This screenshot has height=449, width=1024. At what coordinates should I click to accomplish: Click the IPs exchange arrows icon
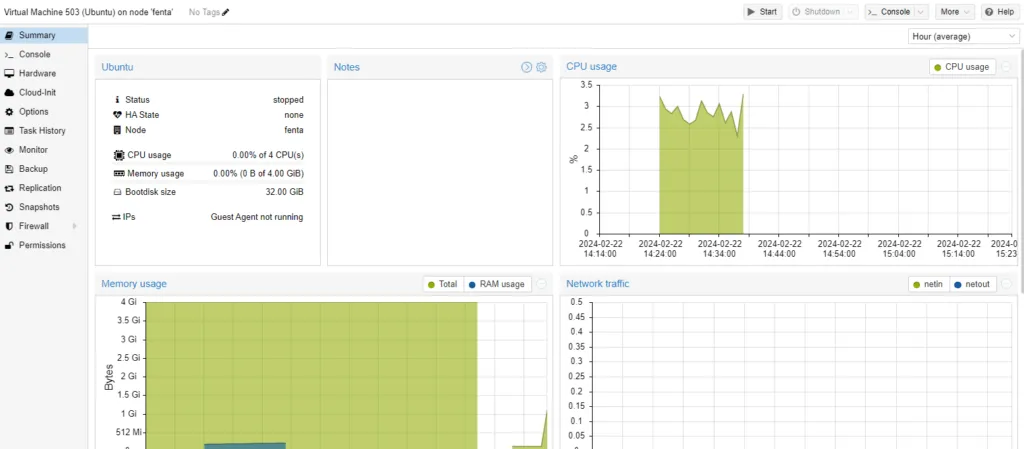point(116,217)
